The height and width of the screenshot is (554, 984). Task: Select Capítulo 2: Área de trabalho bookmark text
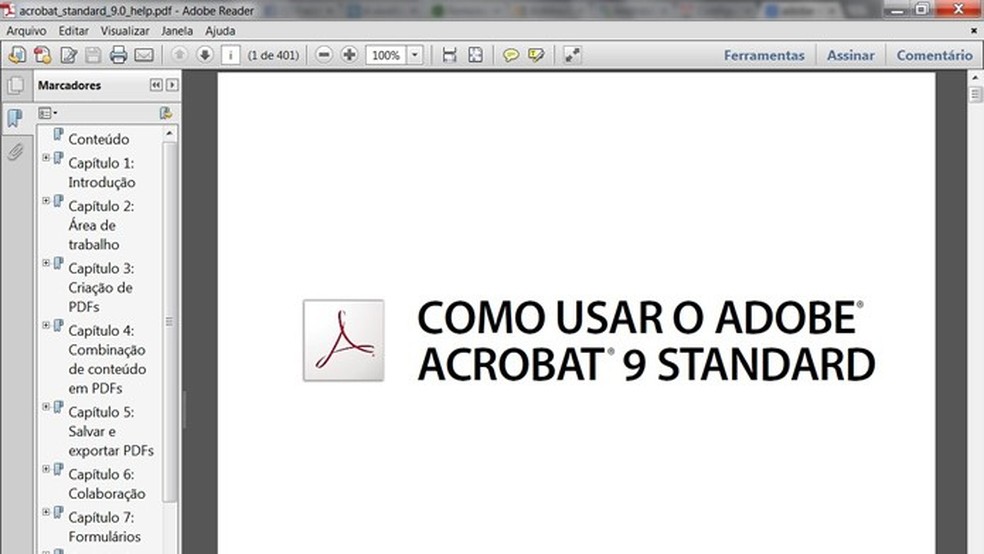pyautogui.click(x=101, y=225)
